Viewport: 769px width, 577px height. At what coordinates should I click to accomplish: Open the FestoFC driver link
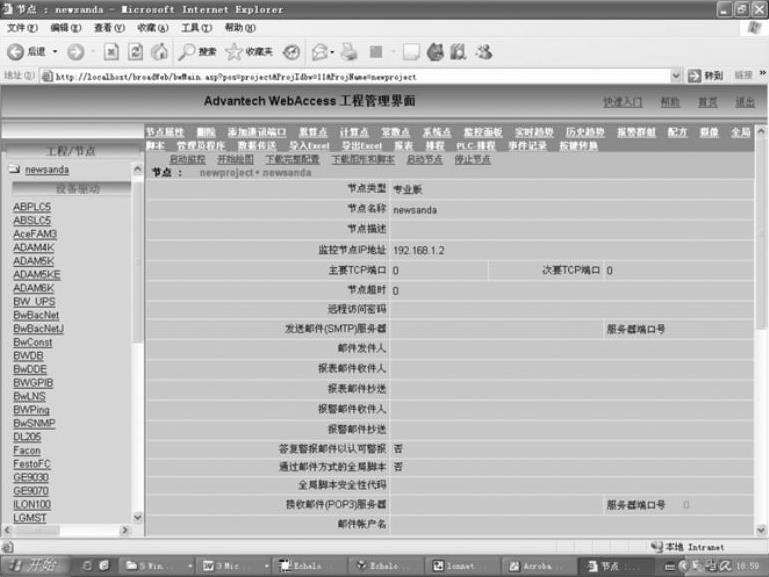(32, 464)
